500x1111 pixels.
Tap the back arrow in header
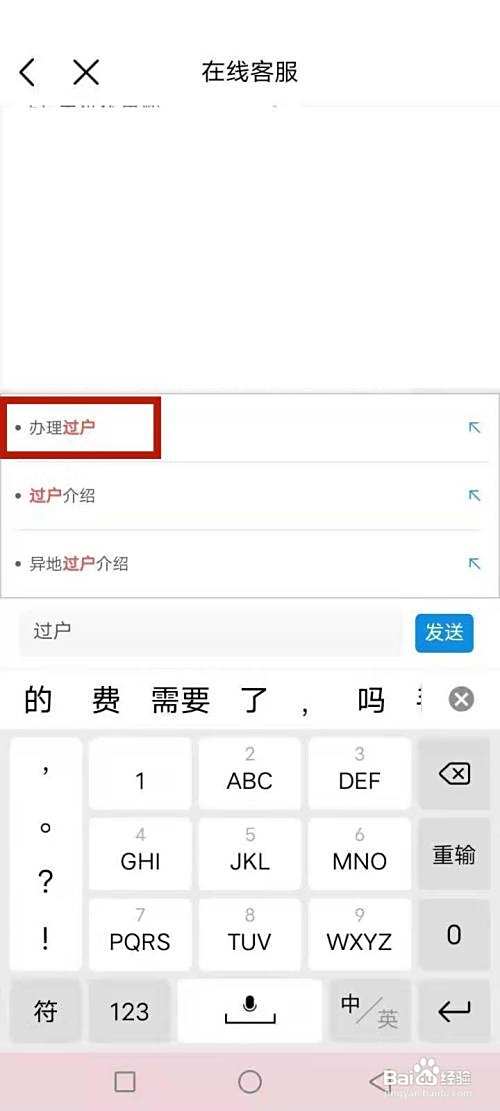tap(27, 72)
